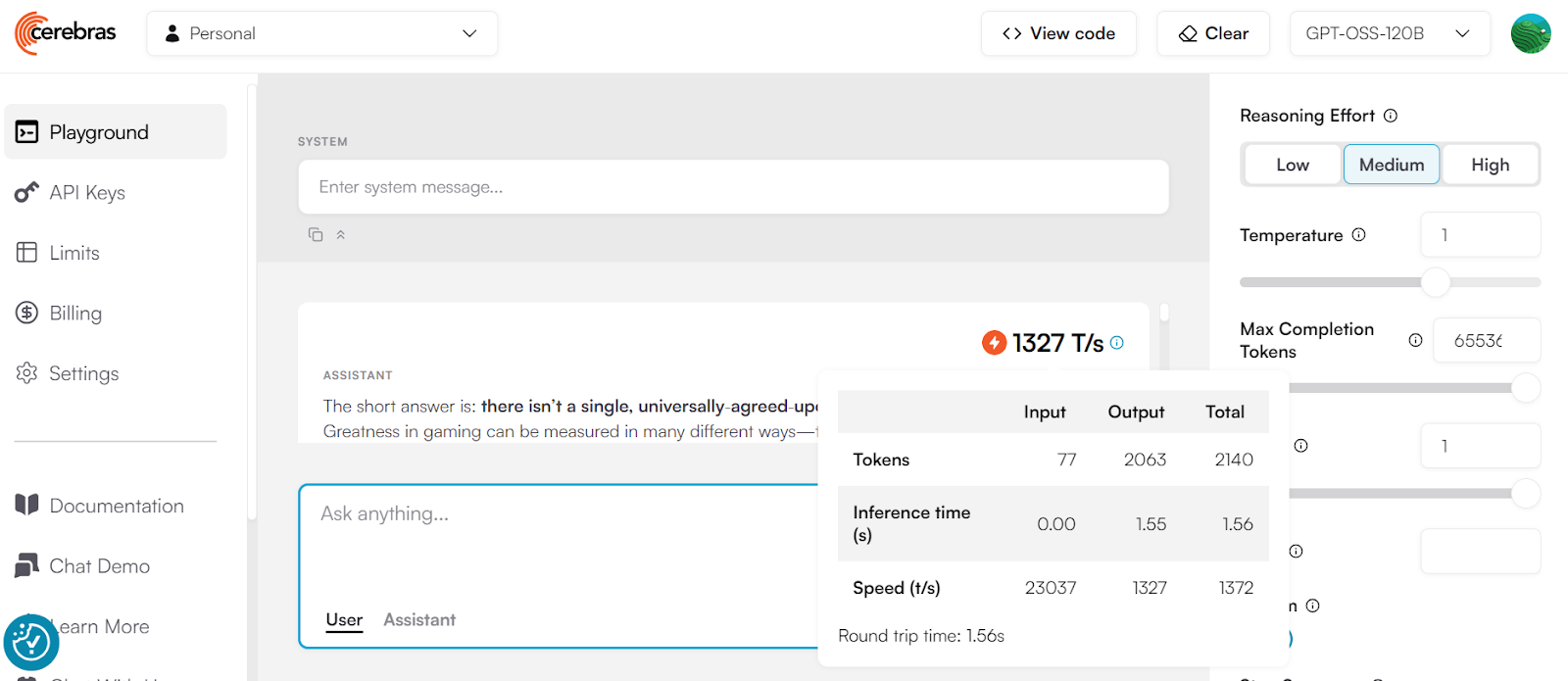Click the Cerebras logo
This screenshot has height=681, width=1568.
pos(66,33)
